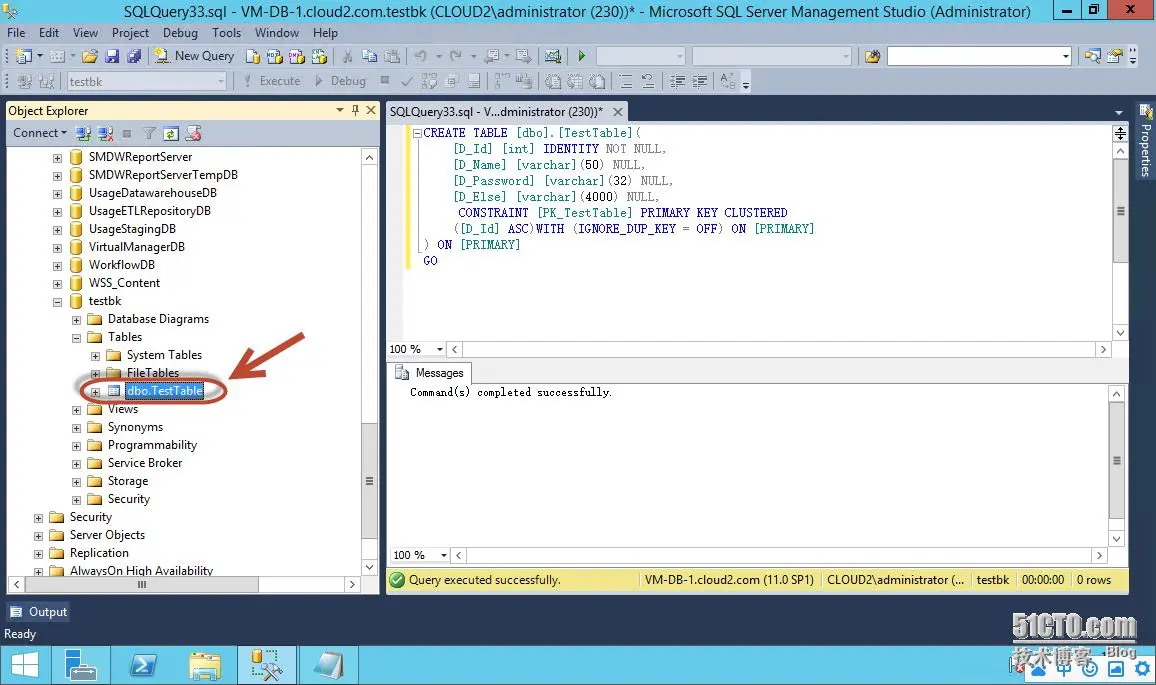Image resolution: width=1156 pixels, height=685 pixels.
Task: Click the Filter funnel icon in Object Explorer
Action: (x=149, y=133)
